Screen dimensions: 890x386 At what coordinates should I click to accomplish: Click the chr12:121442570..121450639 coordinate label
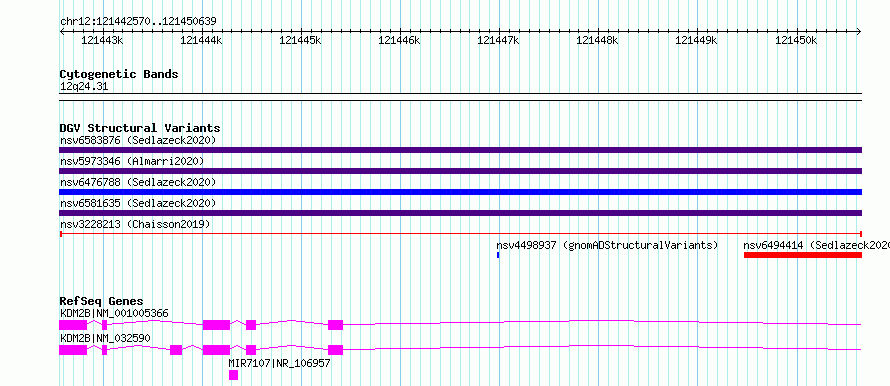138,22
